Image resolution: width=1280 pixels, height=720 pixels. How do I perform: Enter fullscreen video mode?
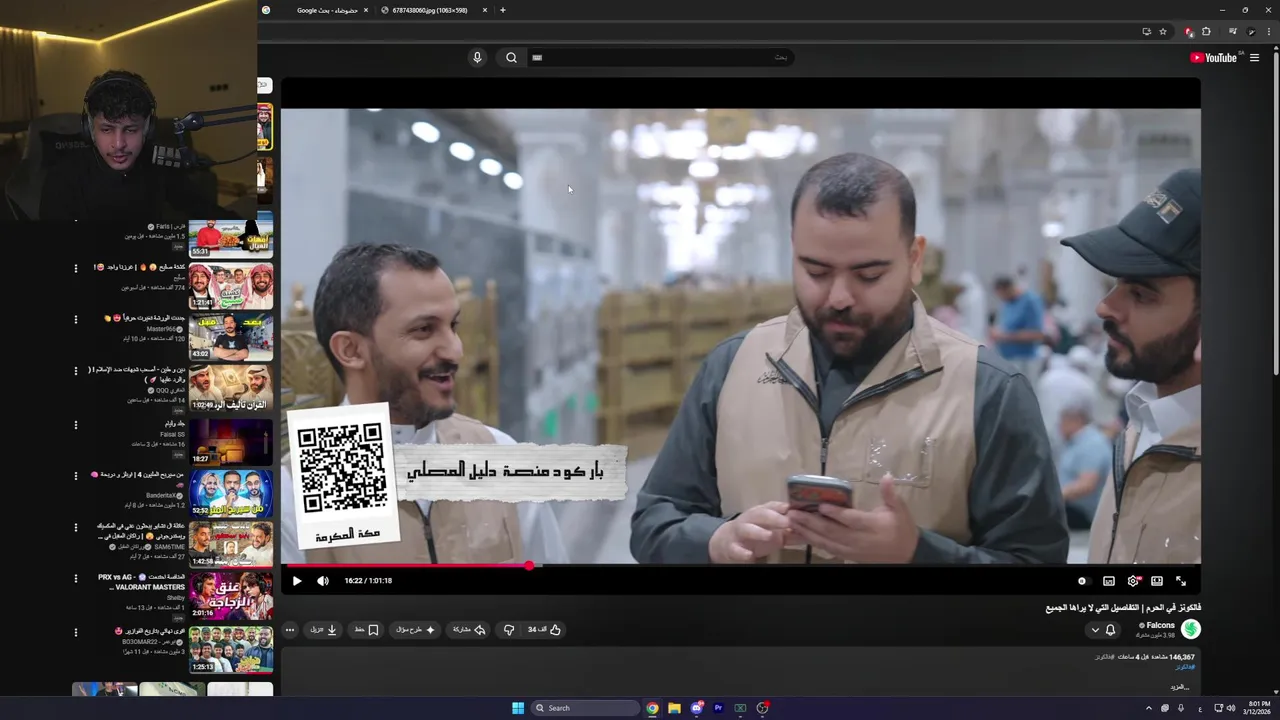point(1181,581)
